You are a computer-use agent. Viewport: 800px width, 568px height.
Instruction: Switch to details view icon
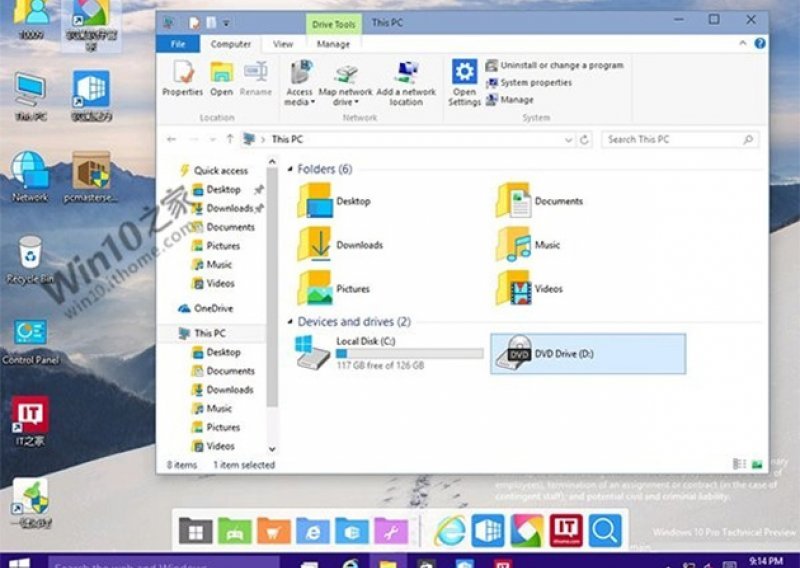(739, 464)
